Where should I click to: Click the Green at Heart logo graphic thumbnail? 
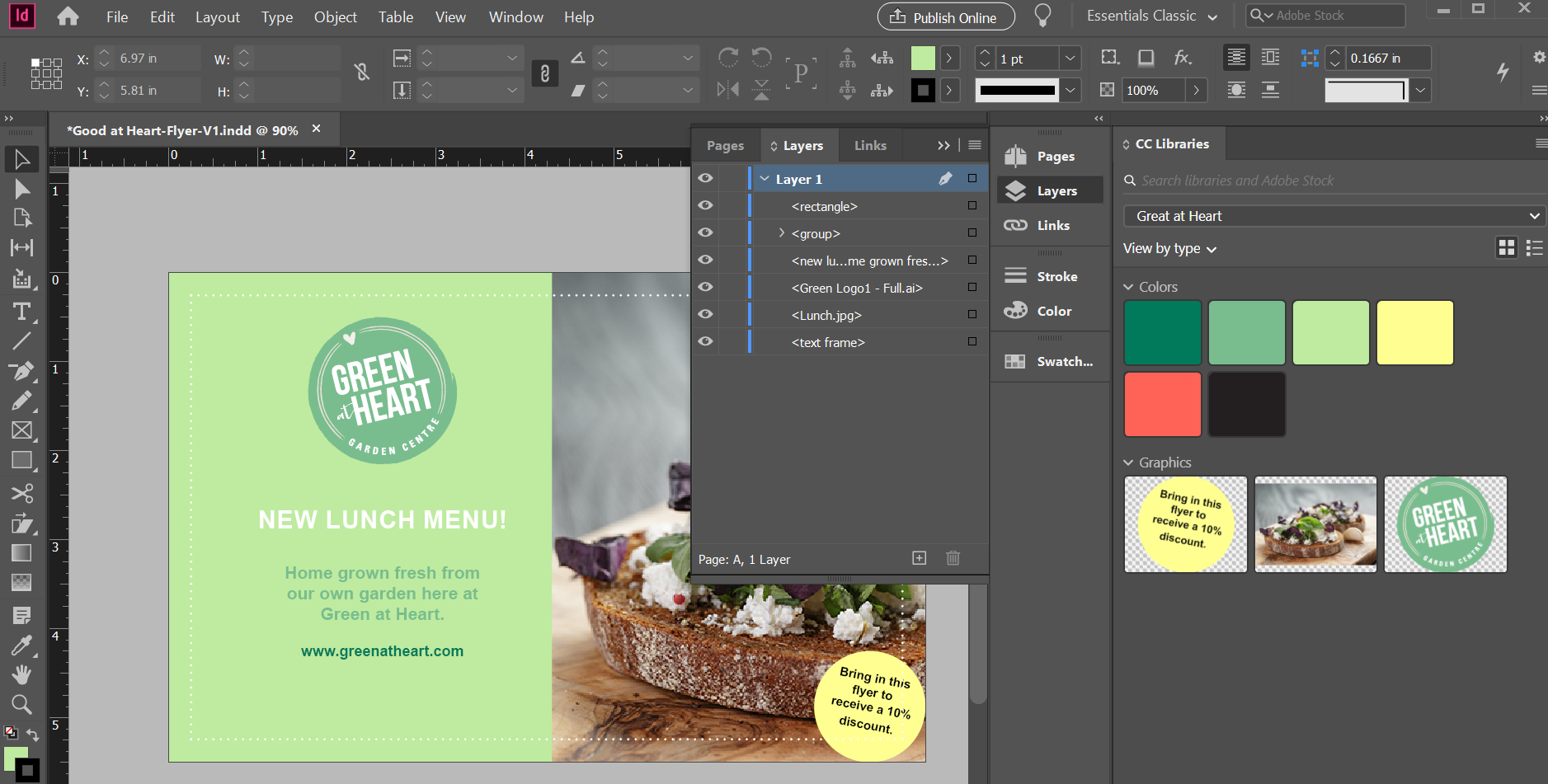click(x=1444, y=523)
